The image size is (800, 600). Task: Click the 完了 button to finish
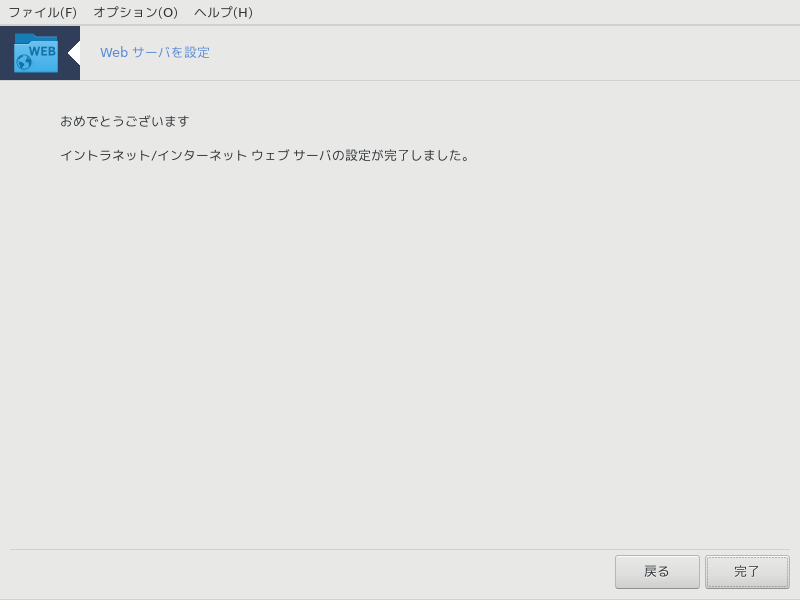tap(747, 572)
